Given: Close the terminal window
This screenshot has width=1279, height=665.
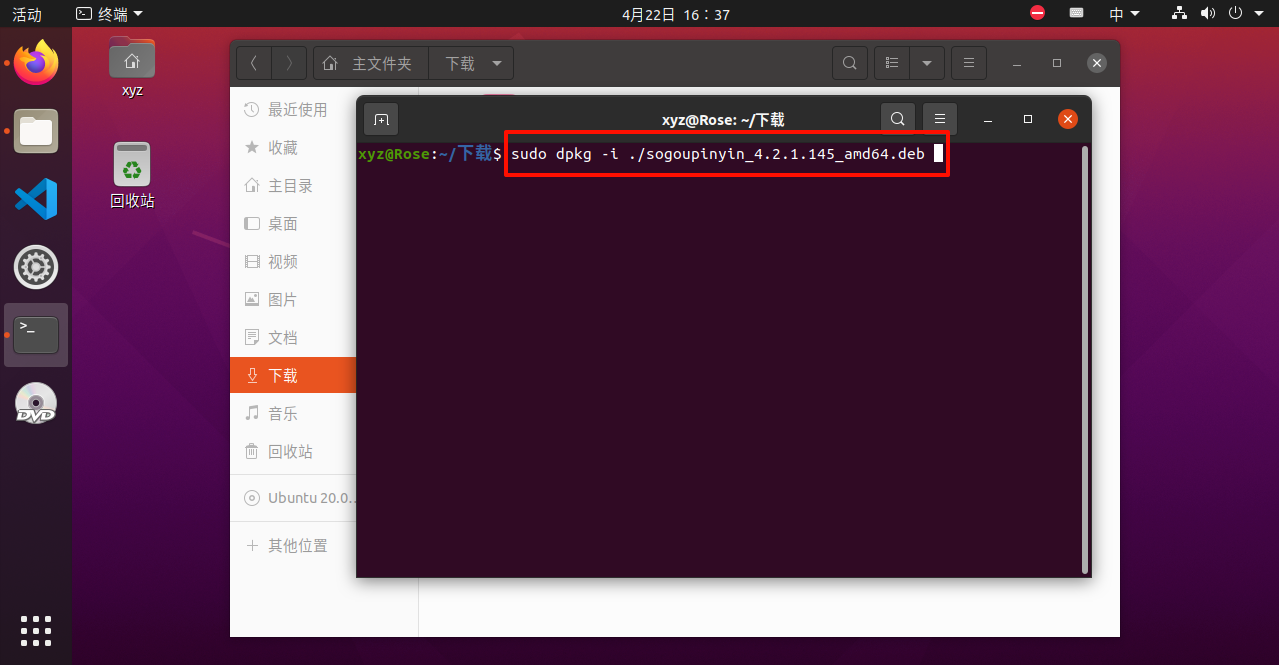Looking at the screenshot, I should 1068,119.
